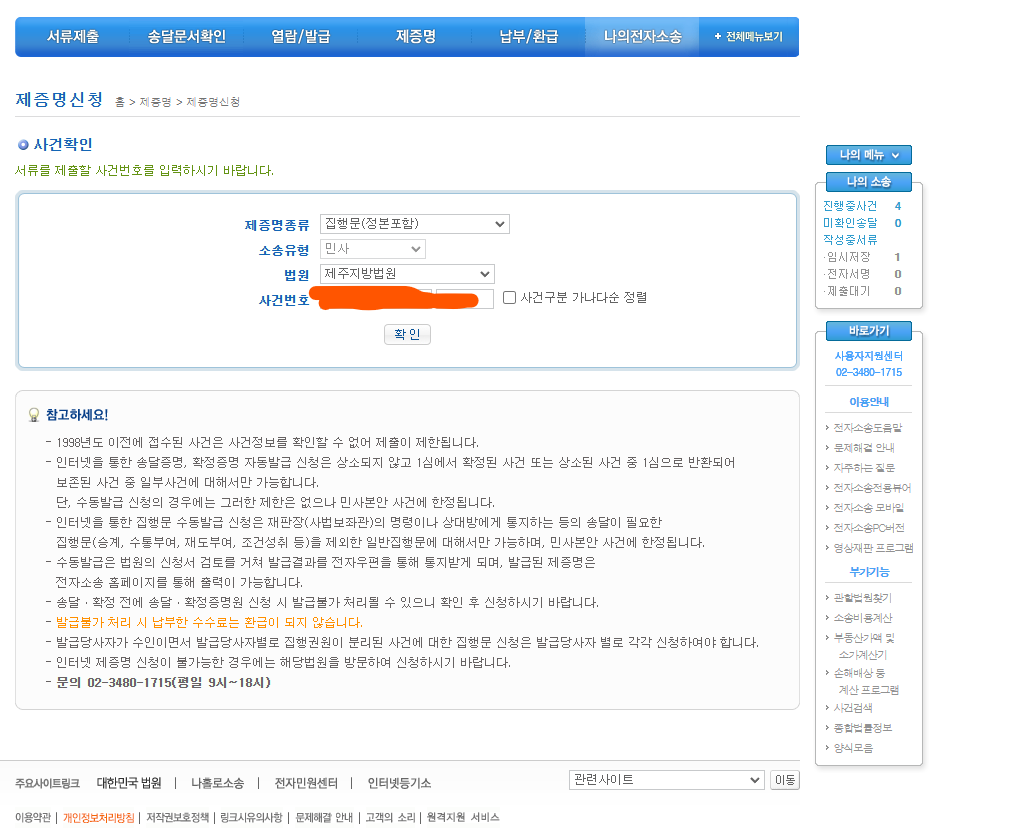Image resolution: width=1011 pixels, height=828 pixels.
Task: Open 제출대기 documents
Action: point(849,291)
